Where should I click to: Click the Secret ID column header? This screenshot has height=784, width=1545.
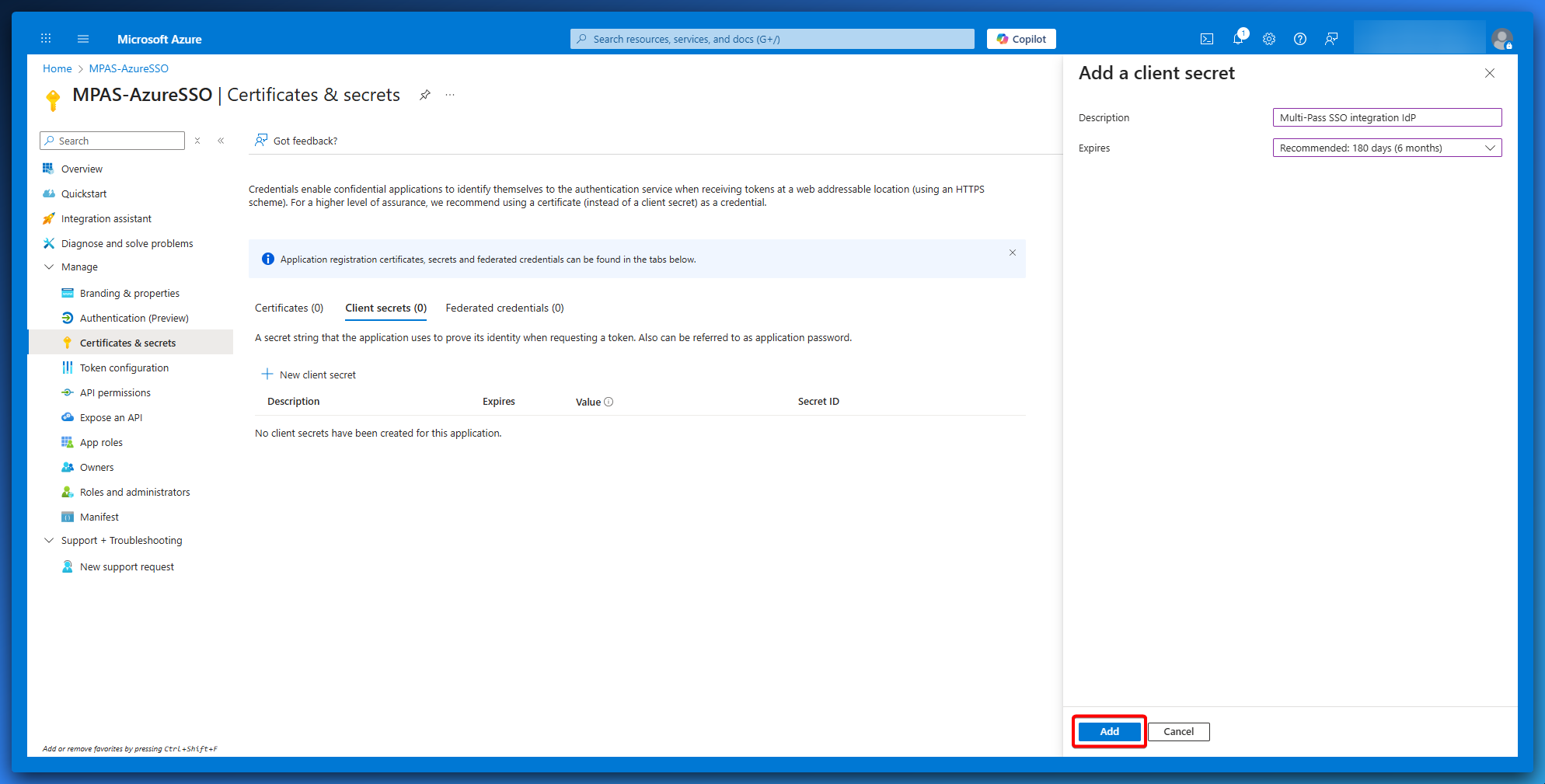(x=818, y=401)
